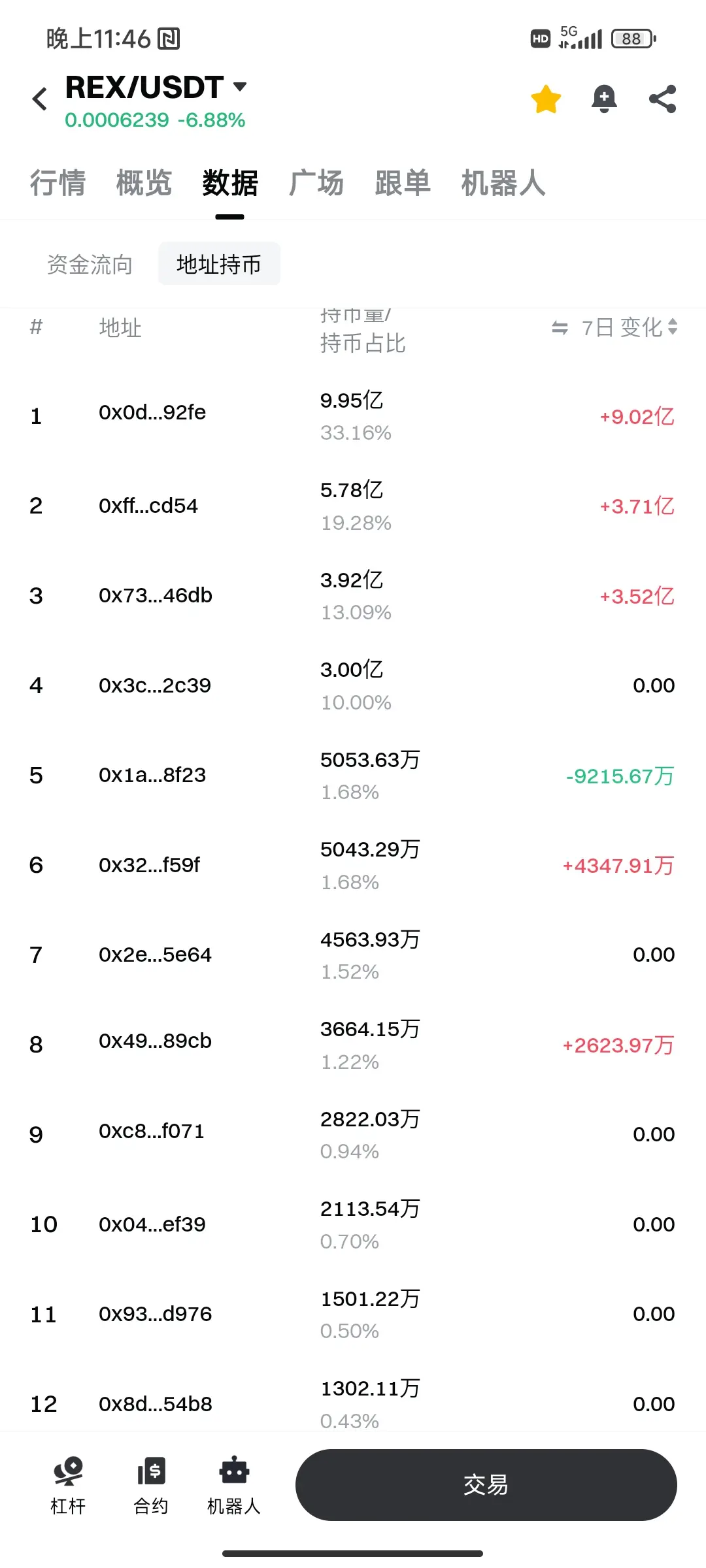The image size is (706, 1568).
Task: Open address 0x0d...92fe row
Action: pyautogui.click(x=353, y=416)
